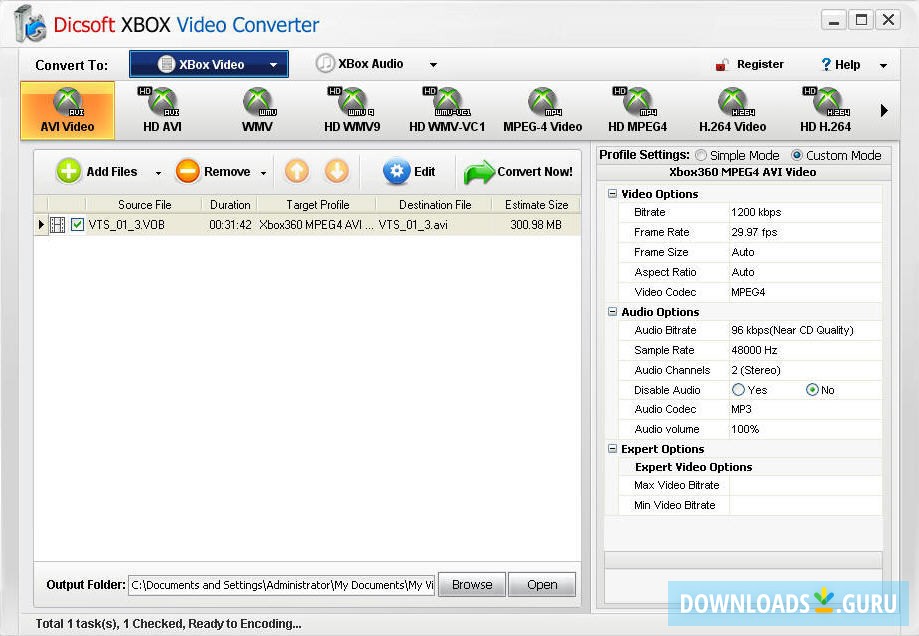Click the Min Video Bitrate value field
The width and height of the screenshot is (919, 636).
(805, 505)
